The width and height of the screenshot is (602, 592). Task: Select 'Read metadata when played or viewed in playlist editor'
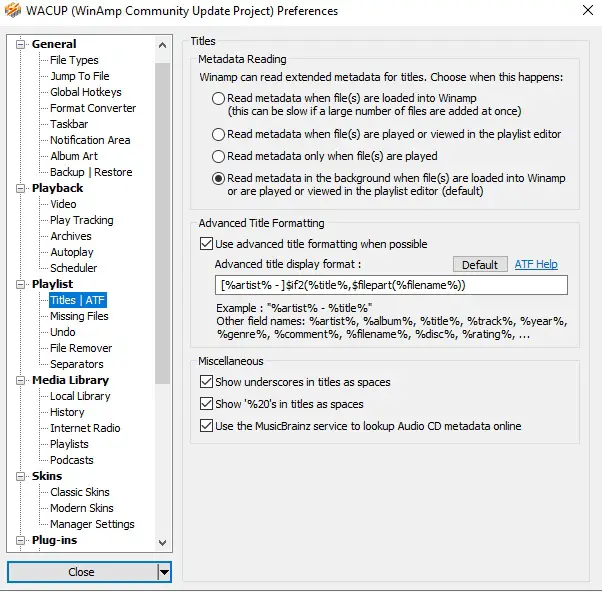tap(218, 134)
